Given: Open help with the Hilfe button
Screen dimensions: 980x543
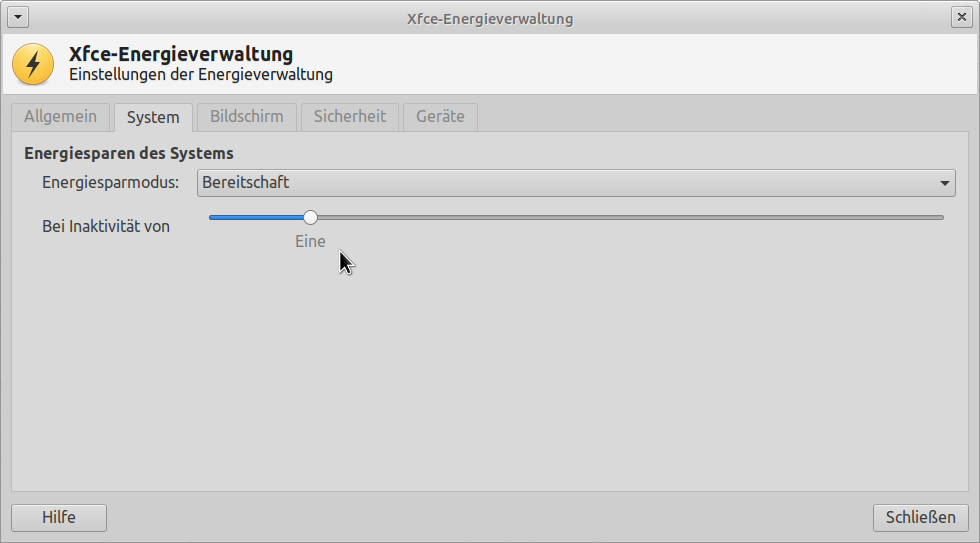Looking at the screenshot, I should click(59, 518).
